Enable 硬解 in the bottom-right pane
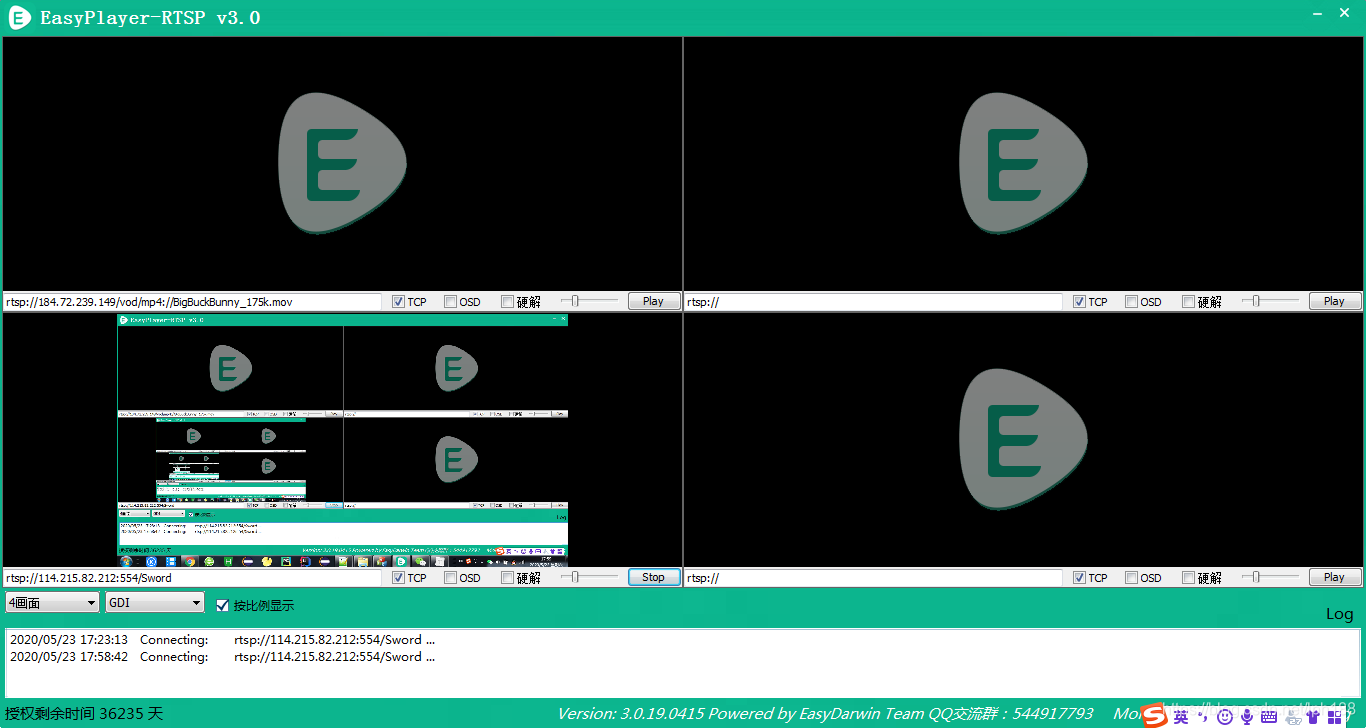The image size is (1366, 728). coord(1189,577)
